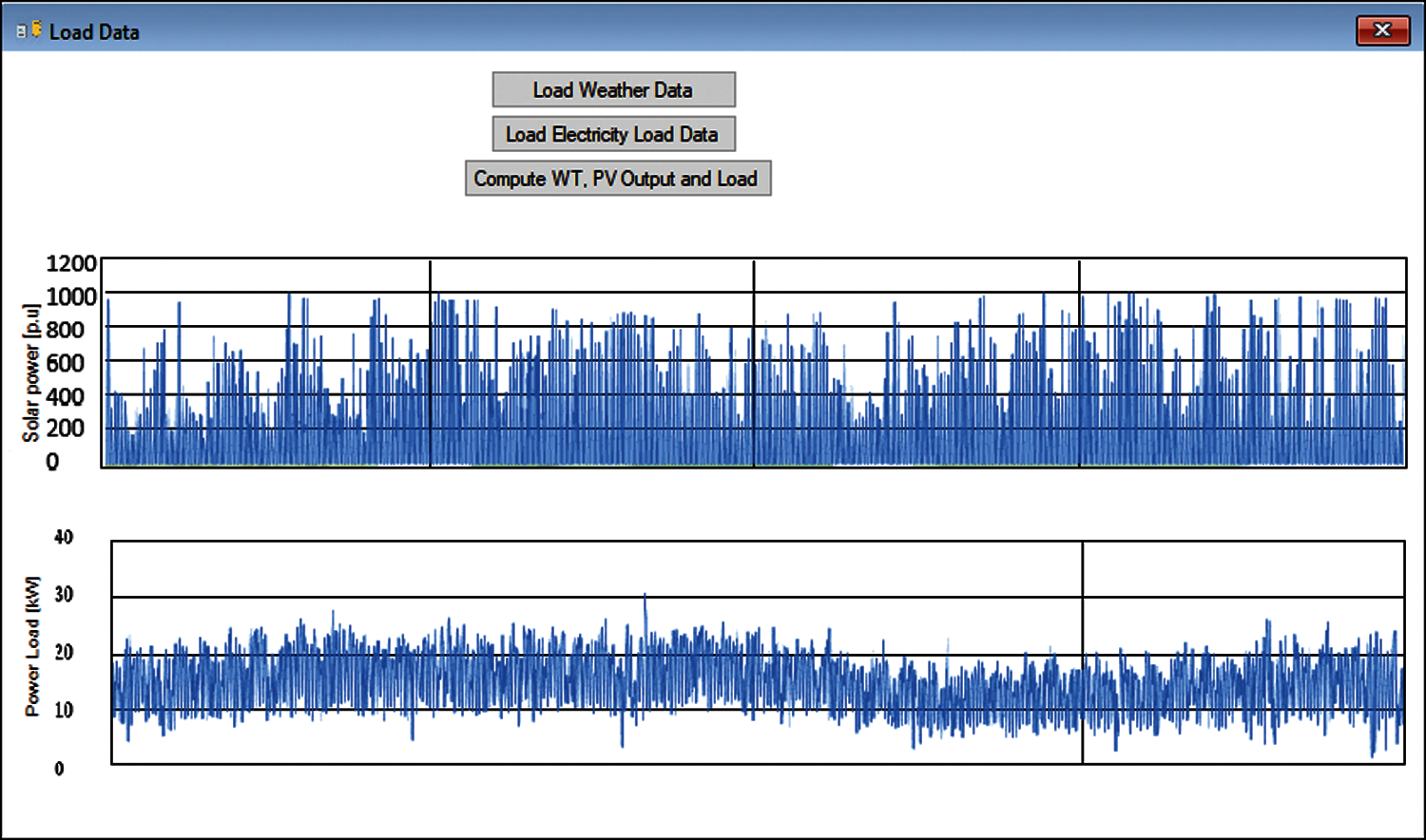Run Compute WT, PV Output and Load
This screenshot has height=840, width=1426.
click(617, 179)
